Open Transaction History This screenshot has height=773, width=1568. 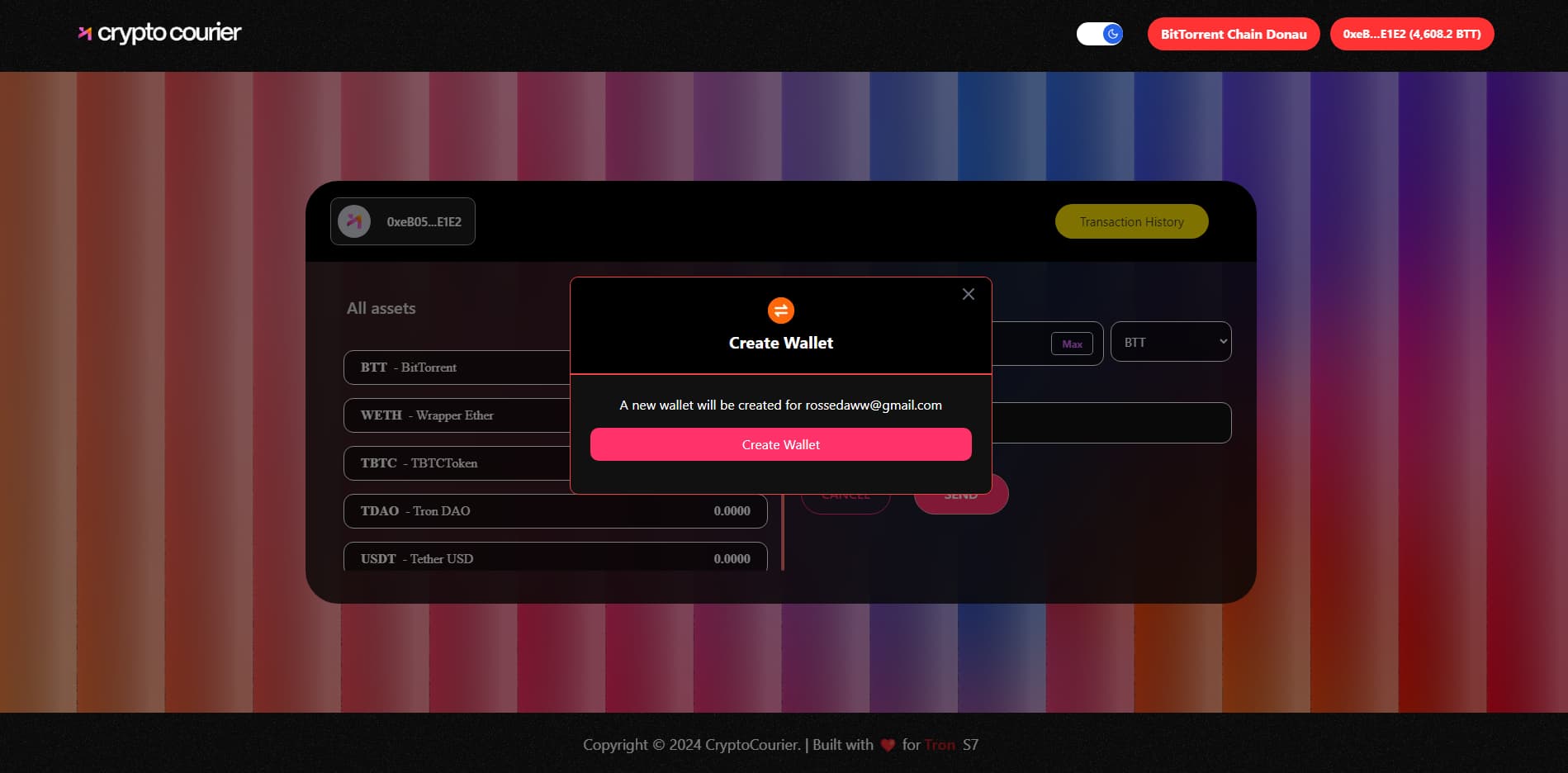point(1131,221)
